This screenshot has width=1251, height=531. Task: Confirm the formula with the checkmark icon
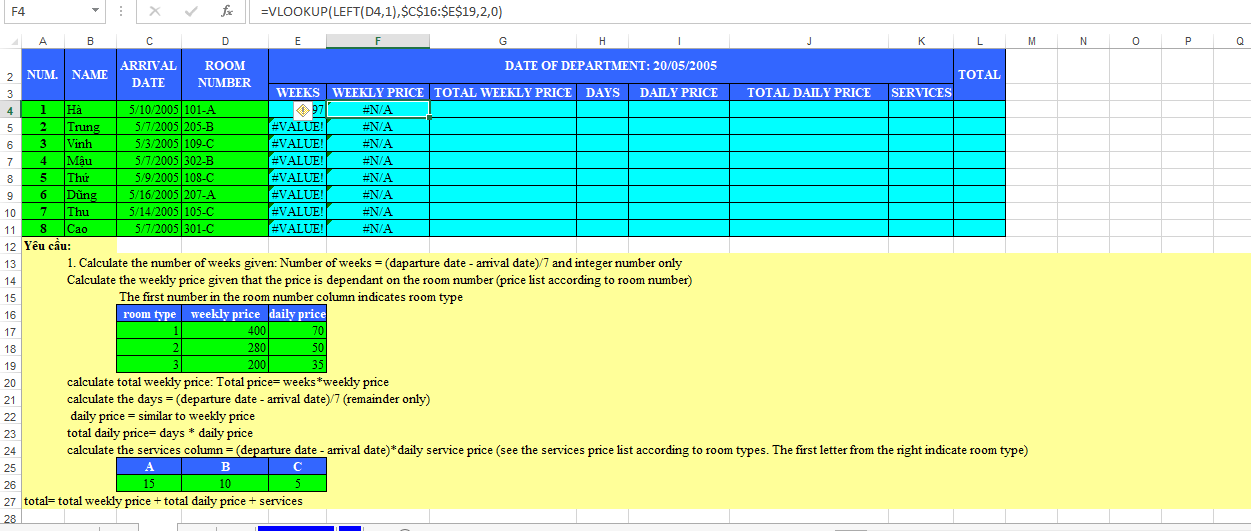pos(191,11)
